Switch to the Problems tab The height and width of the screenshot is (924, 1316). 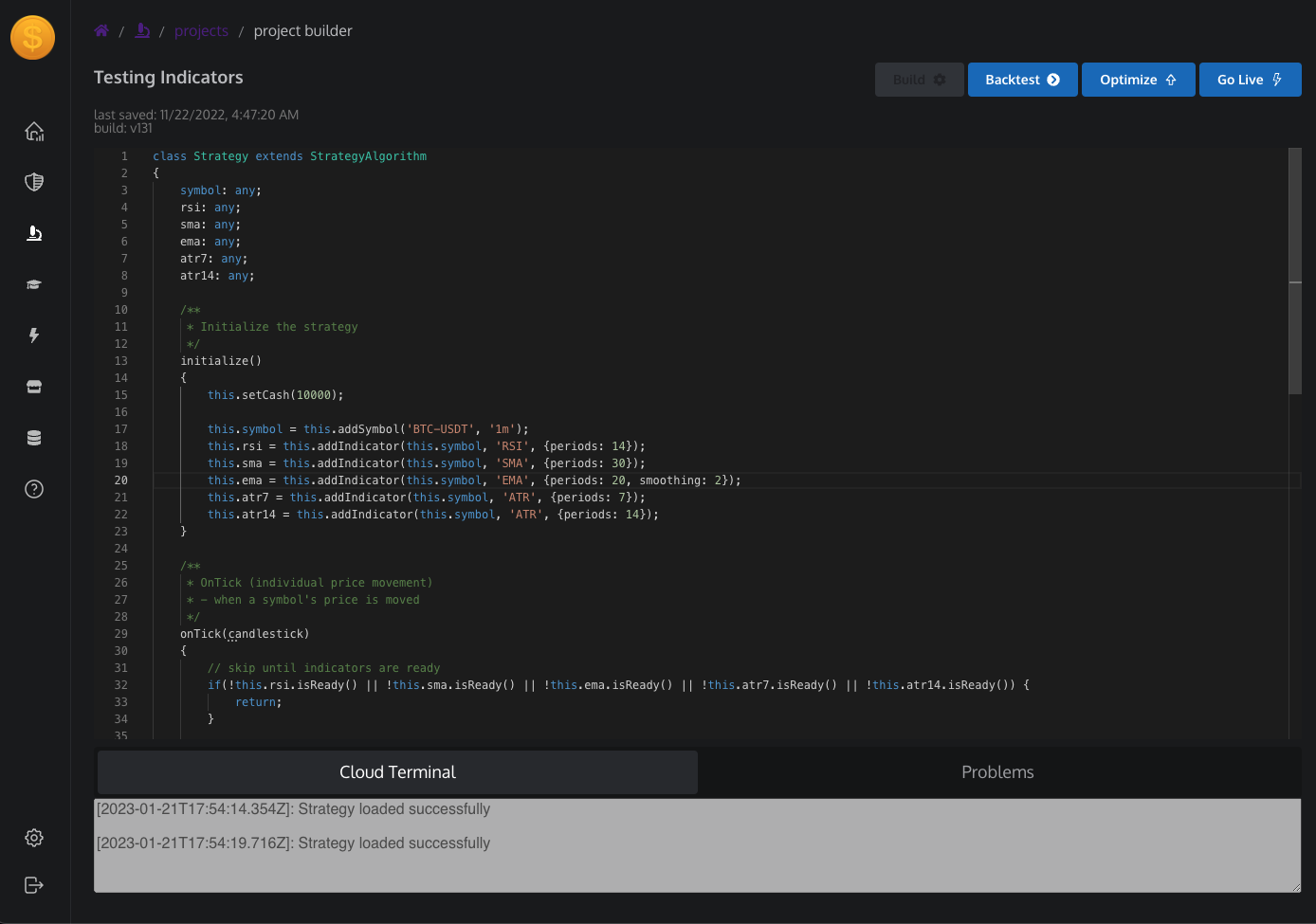pyautogui.click(x=997, y=772)
